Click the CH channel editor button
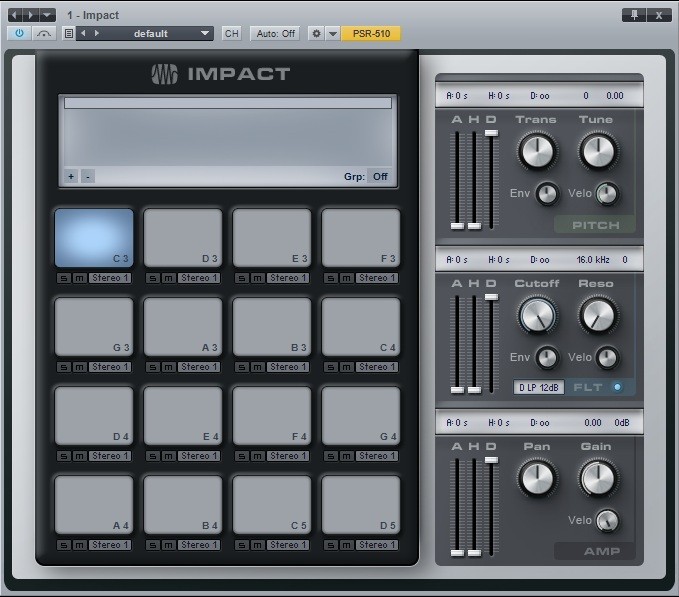This screenshot has width=679, height=597. pyautogui.click(x=232, y=33)
